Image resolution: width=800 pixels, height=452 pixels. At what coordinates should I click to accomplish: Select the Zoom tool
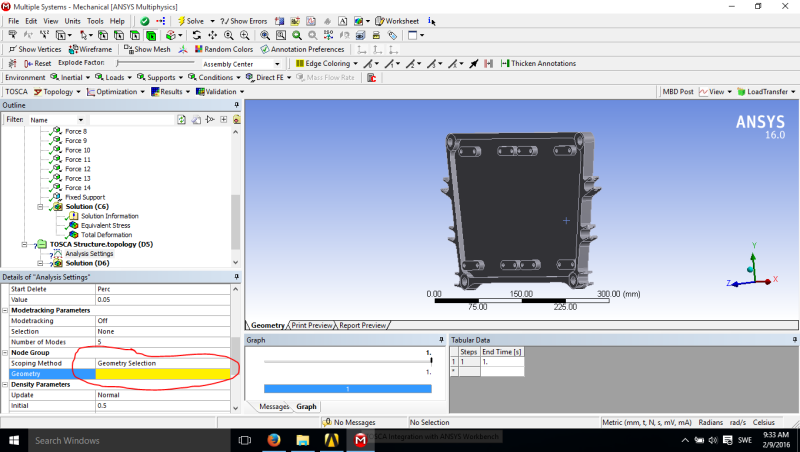[x=229, y=35]
